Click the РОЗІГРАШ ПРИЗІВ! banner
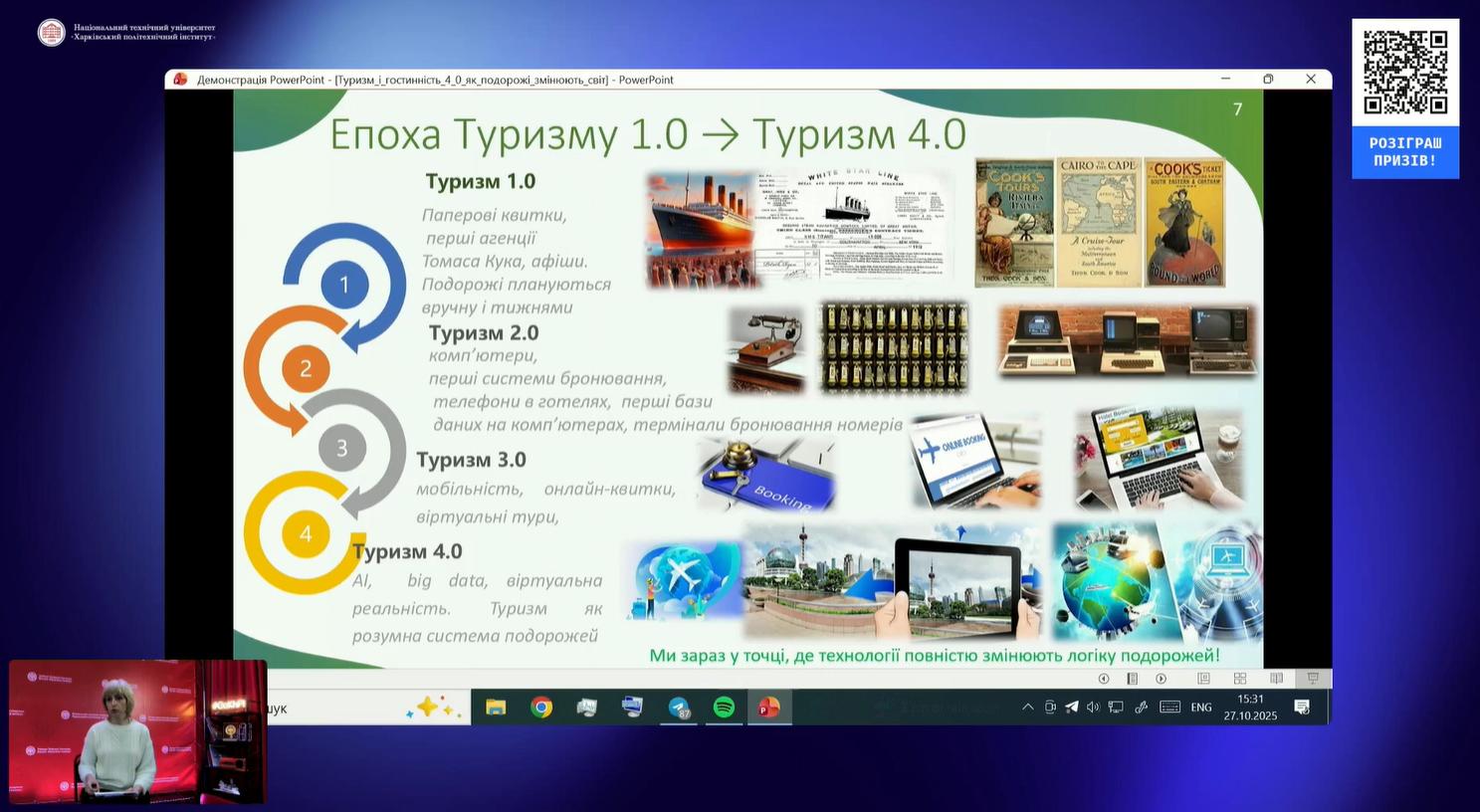Image resolution: width=1480 pixels, height=812 pixels. pyautogui.click(x=1405, y=152)
